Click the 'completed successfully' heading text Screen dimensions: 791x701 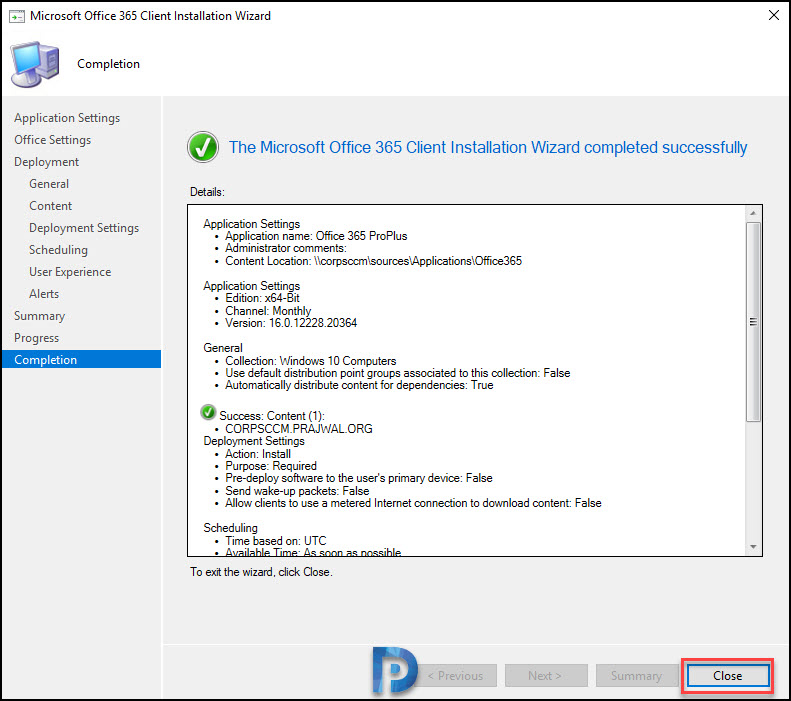point(488,148)
